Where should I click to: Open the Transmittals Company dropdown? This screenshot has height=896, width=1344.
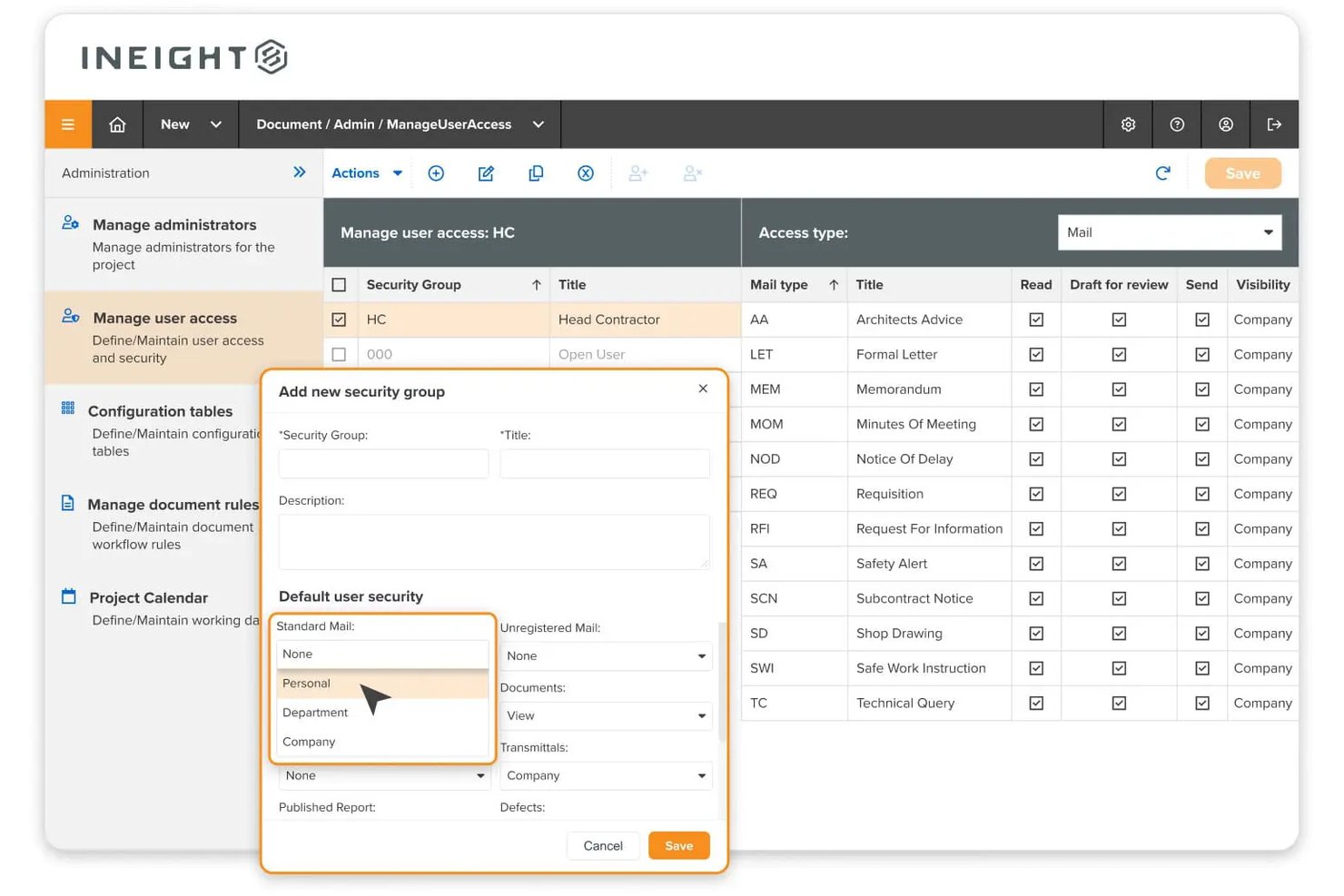click(606, 775)
